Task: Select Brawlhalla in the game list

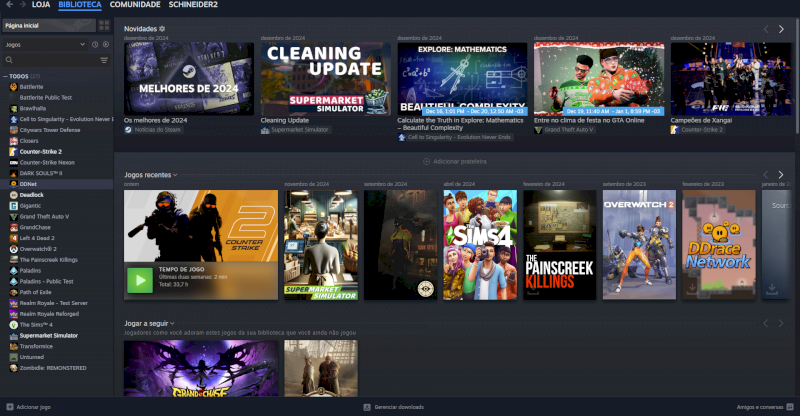Action: pyautogui.click(x=33, y=108)
